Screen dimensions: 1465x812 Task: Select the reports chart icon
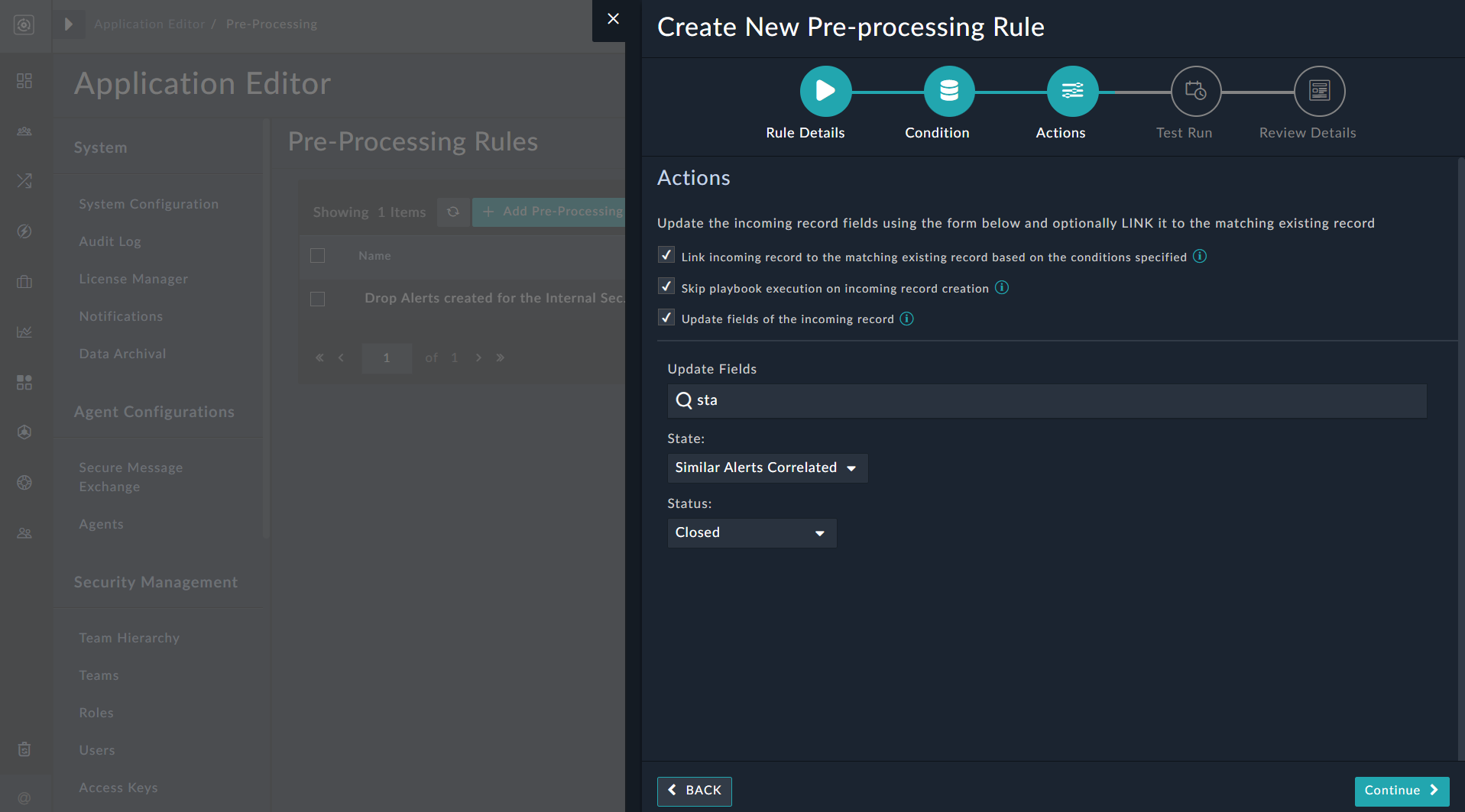[24, 332]
